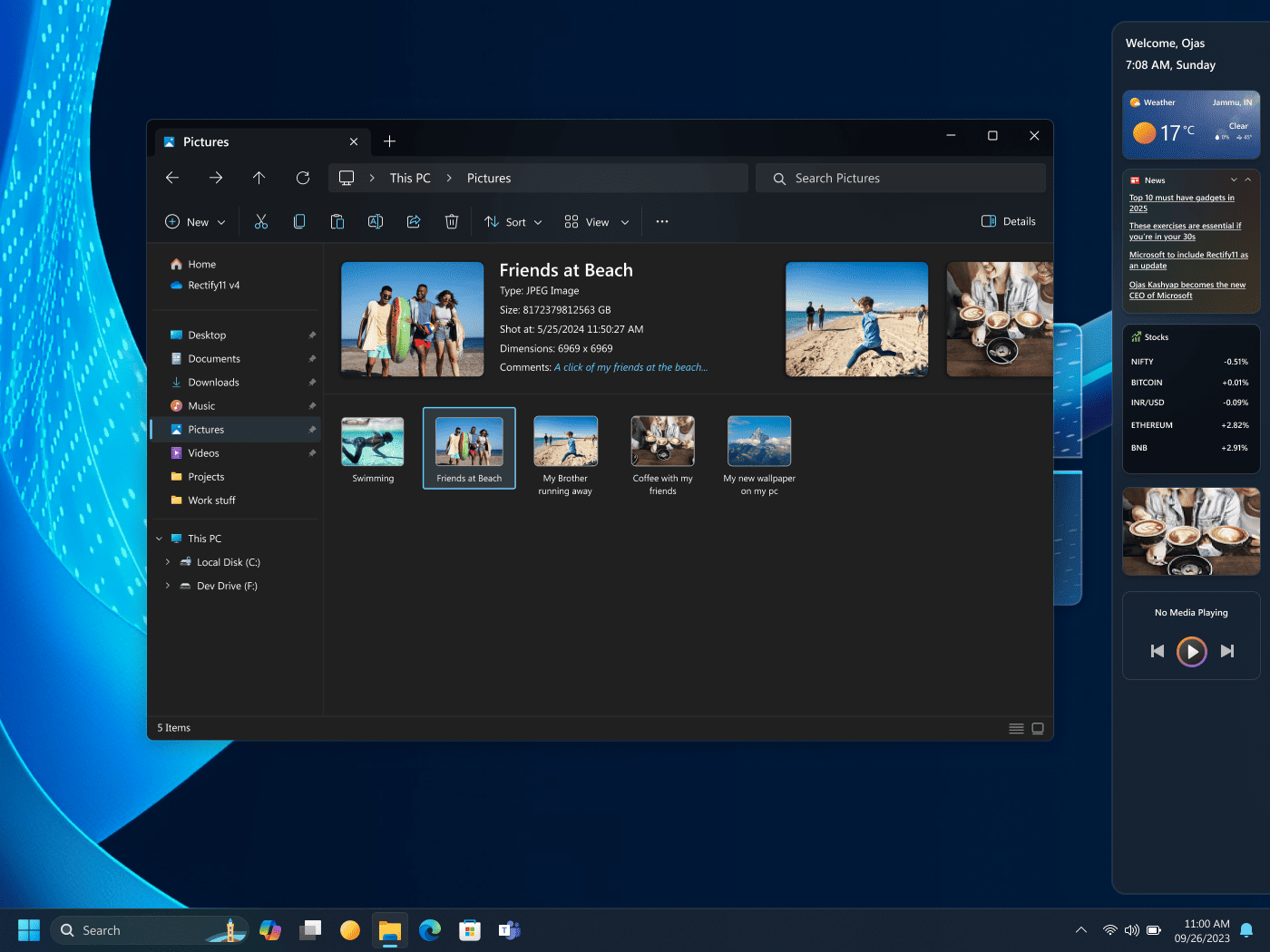The height and width of the screenshot is (952, 1270).
Task: Click the Delete trash icon
Action: [452, 222]
